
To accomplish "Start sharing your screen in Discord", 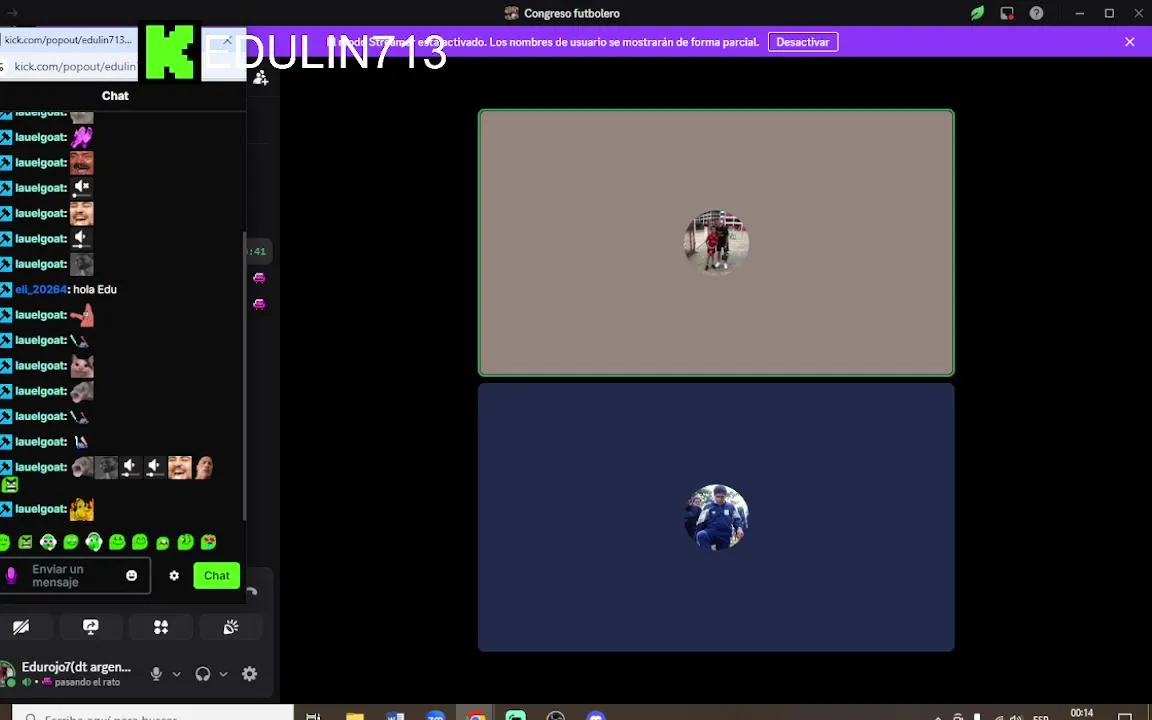I will click(90, 627).
